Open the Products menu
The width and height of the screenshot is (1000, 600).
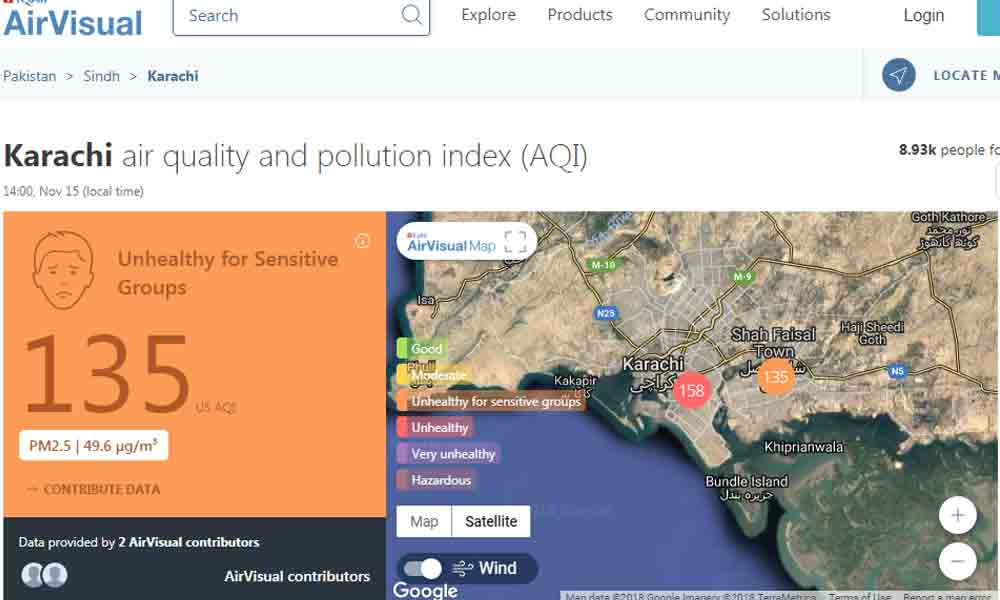580,15
